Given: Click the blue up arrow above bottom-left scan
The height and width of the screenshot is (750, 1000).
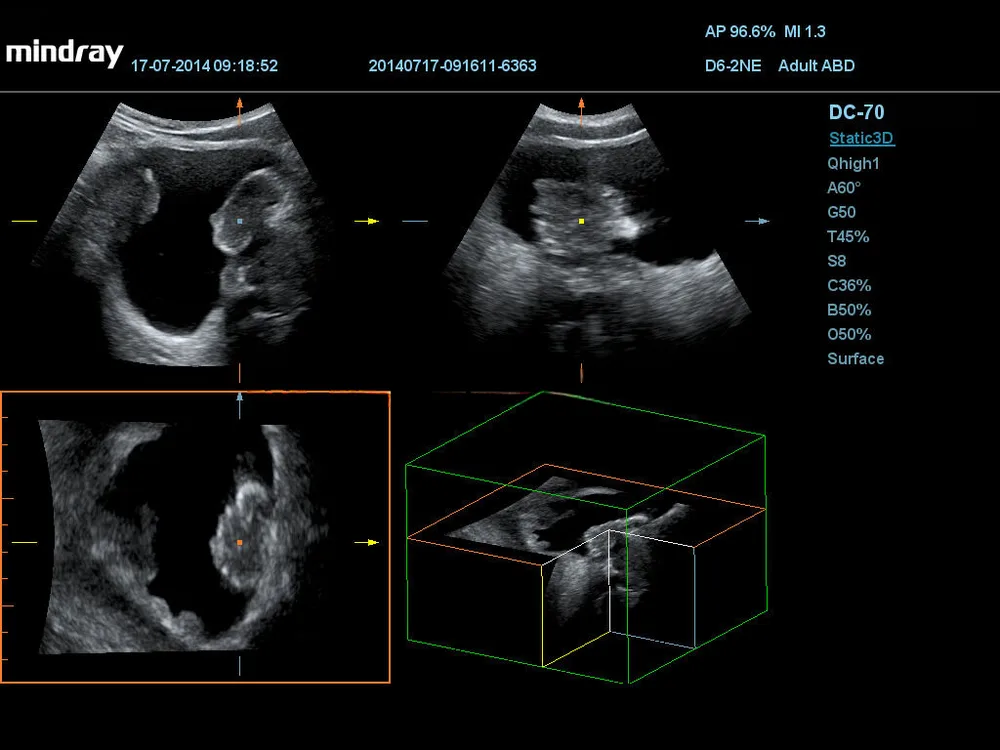Looking at the screenshot, I should point(240,405).
